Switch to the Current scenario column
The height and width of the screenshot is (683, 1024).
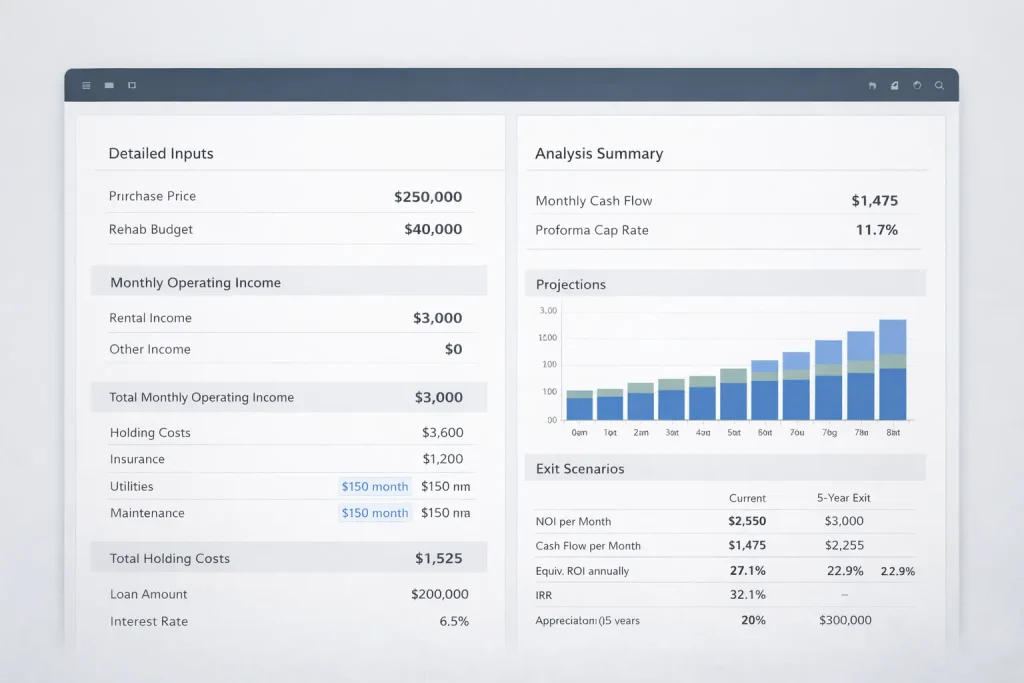(x=747, y=498)
